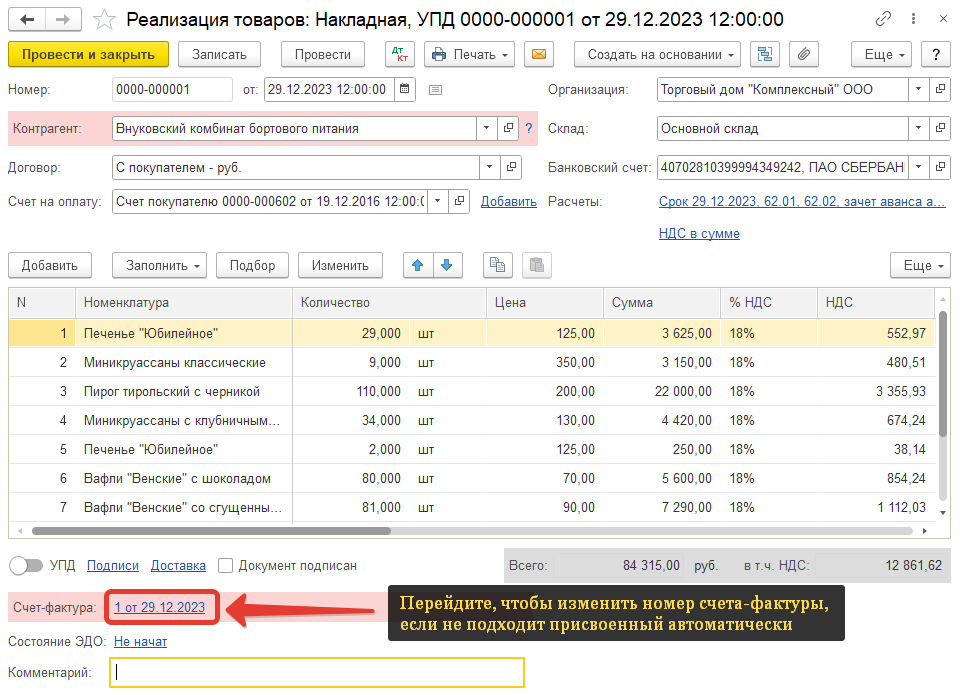Click Сумма cell 3 150,00
The width and height of the screenshot is (965, 695).
(x=662, y=363)
